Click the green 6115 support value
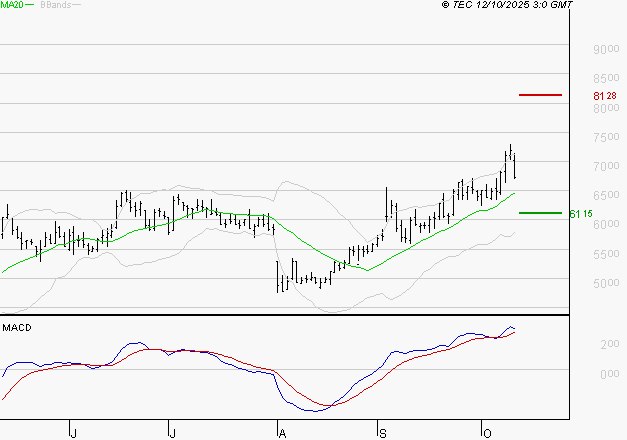 click(581, 214)
